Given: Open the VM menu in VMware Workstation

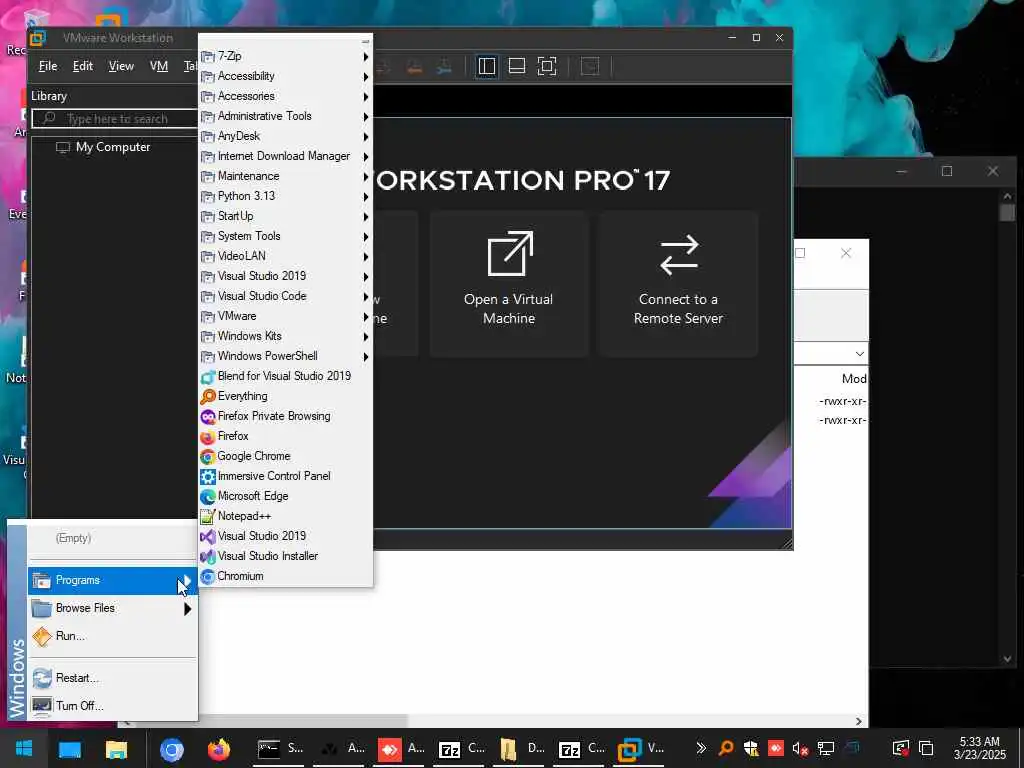Looking at the screenshot, I should [159, 66].
